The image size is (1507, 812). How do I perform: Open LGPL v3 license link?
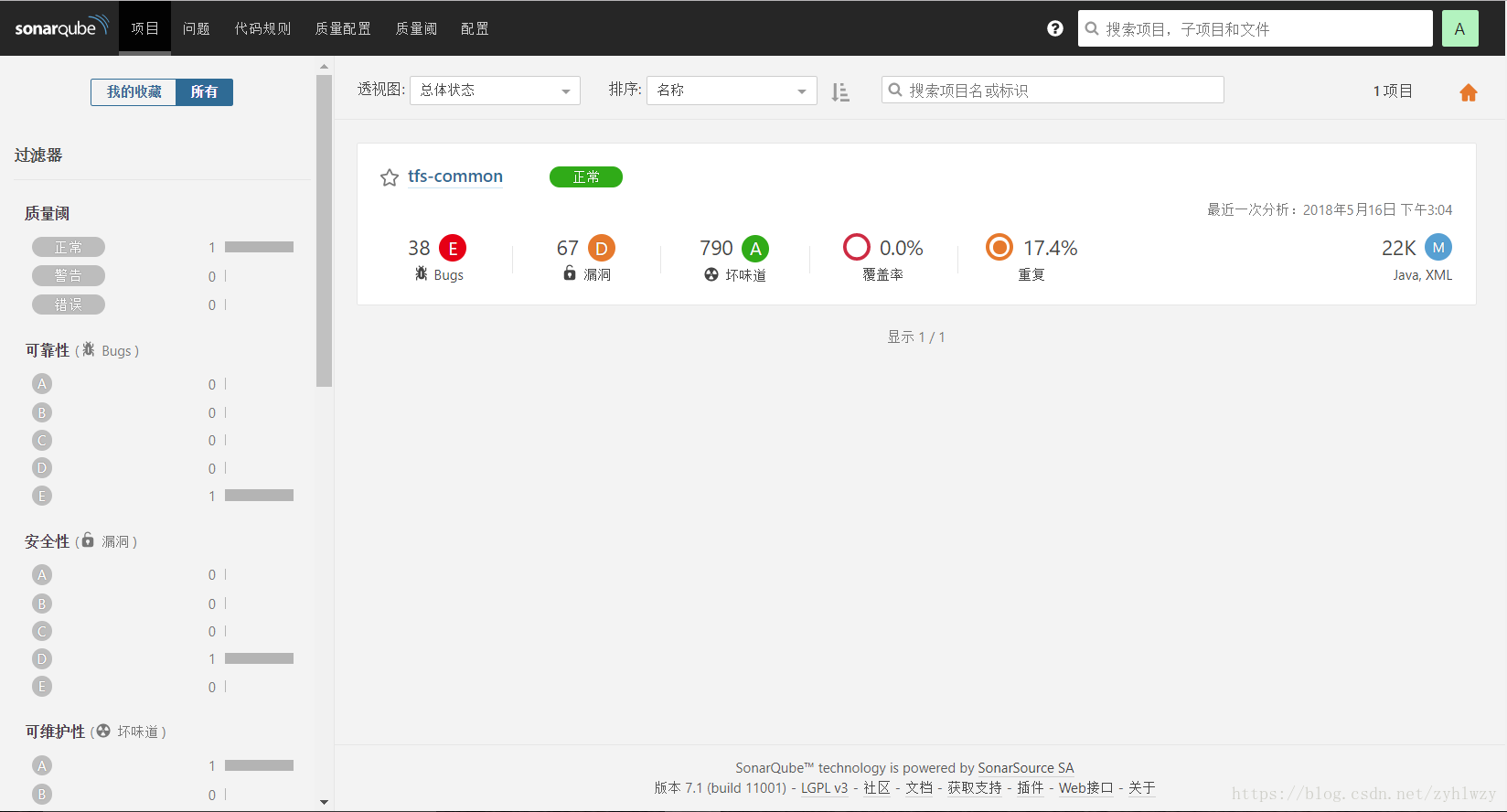click(825, 787)
